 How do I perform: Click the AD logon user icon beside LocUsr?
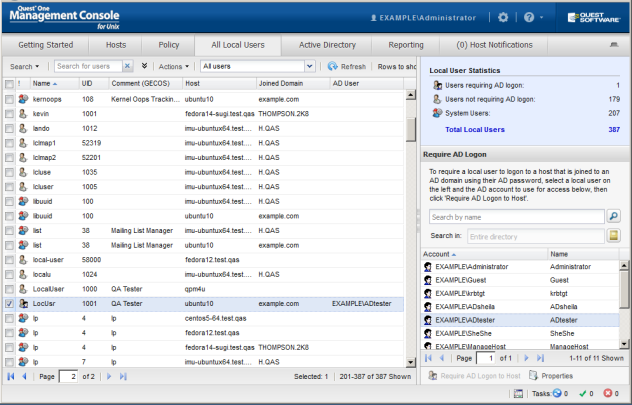pyautogui.click(x=23, y=303)
